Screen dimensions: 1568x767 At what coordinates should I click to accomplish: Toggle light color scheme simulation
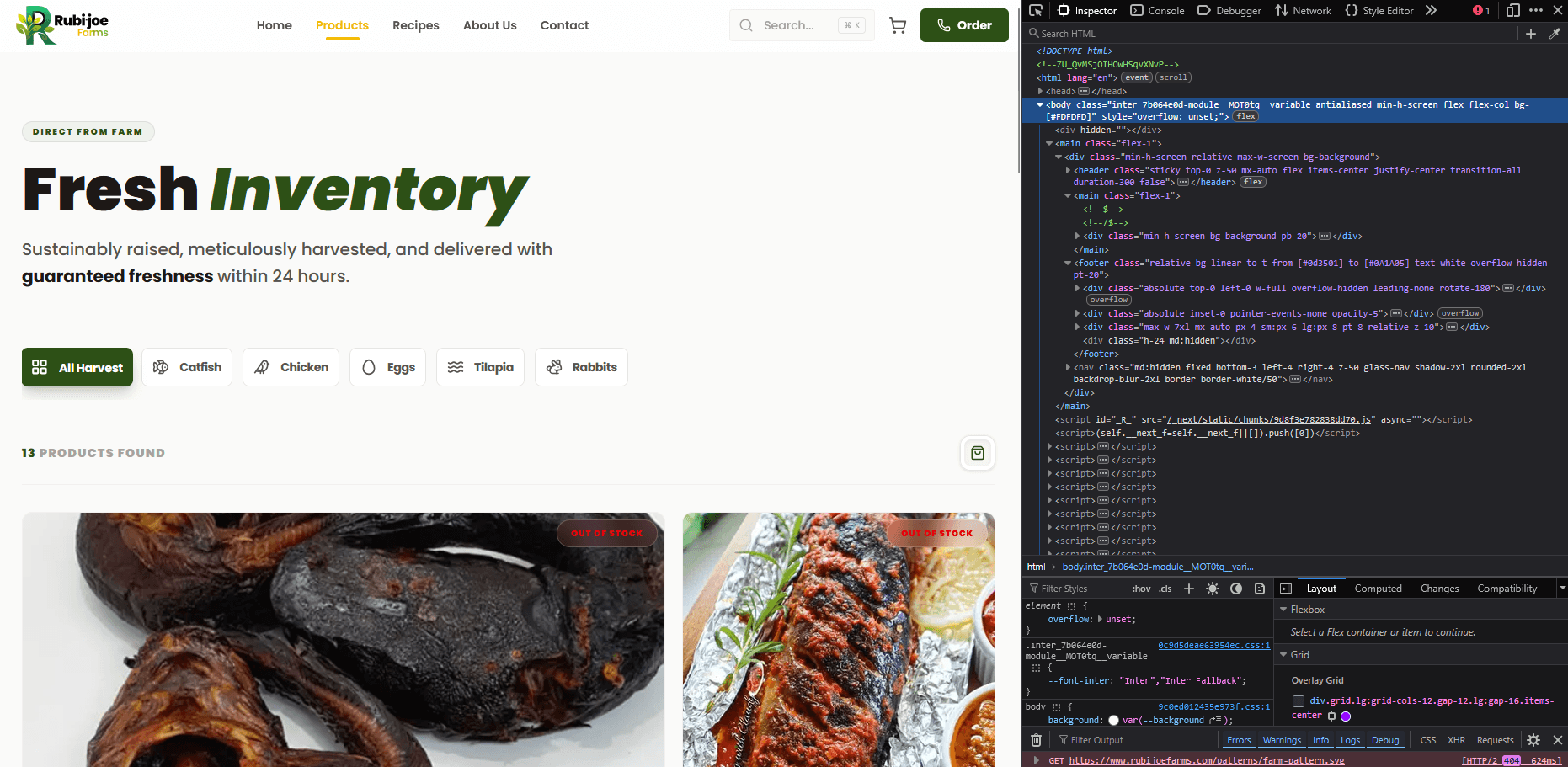coord(1213,589)
